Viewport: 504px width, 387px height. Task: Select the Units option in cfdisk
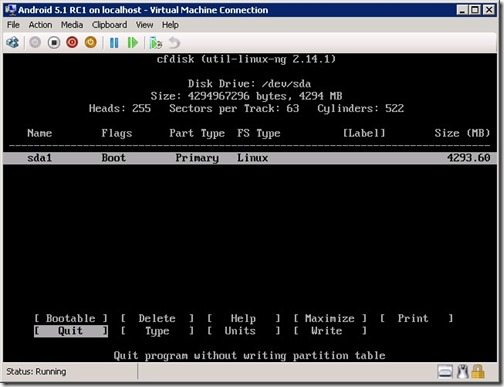pos(243,331)
